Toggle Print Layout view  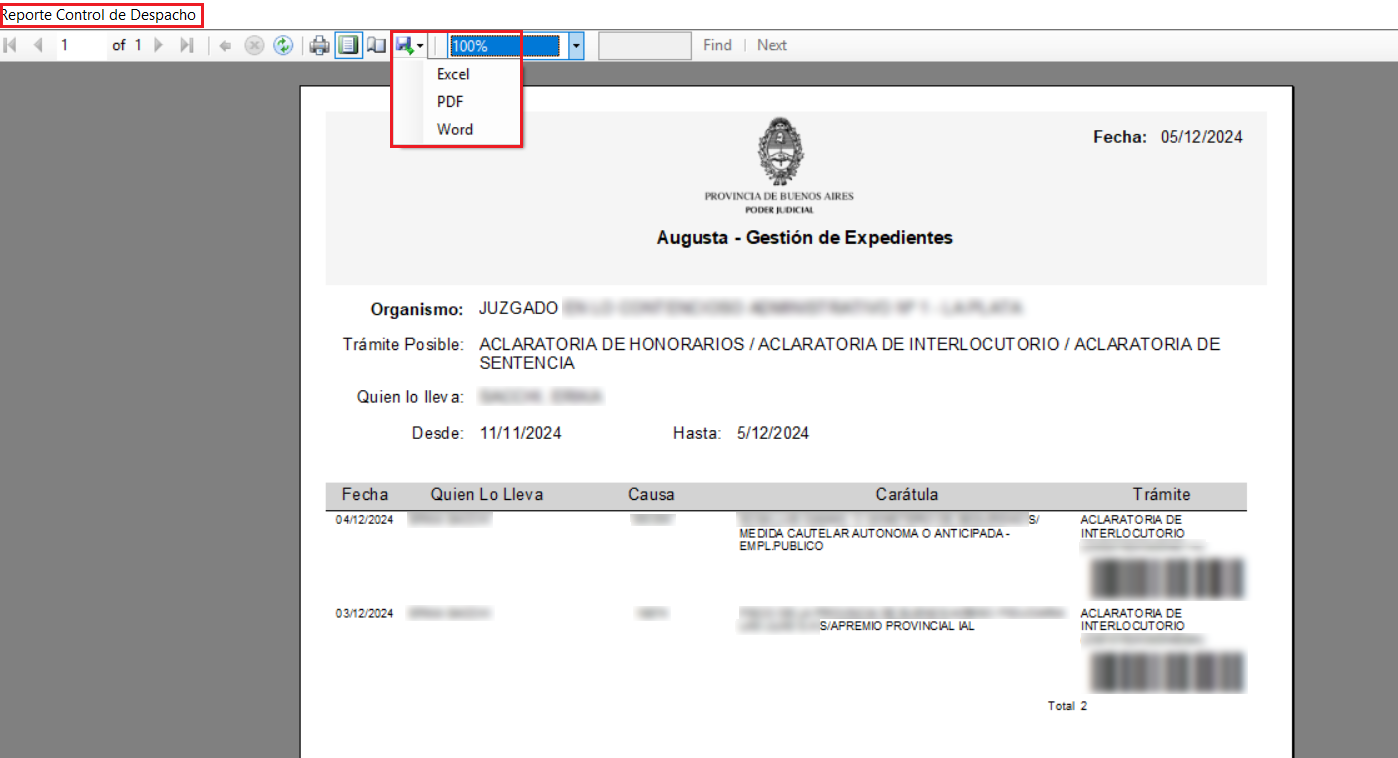[348, 45]
